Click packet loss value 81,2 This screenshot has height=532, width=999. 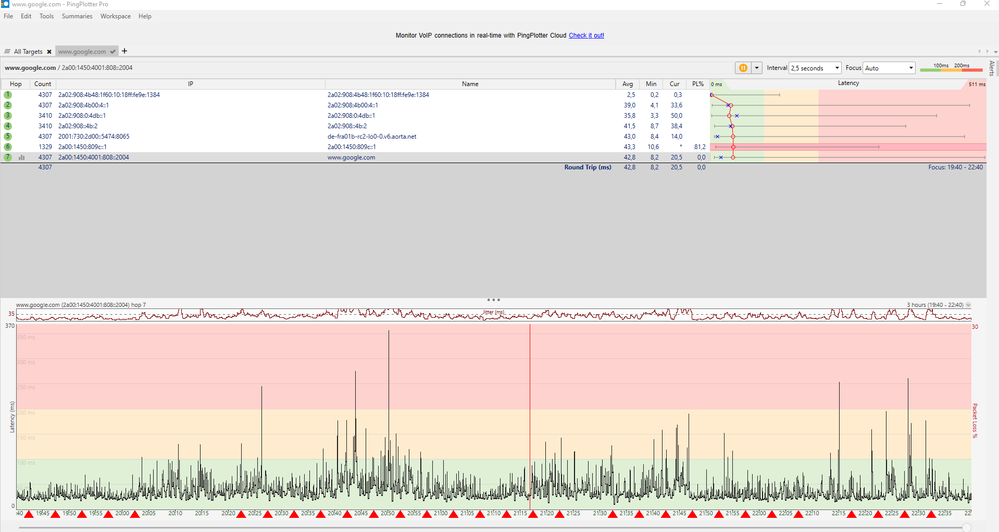[x=700, y=147]
